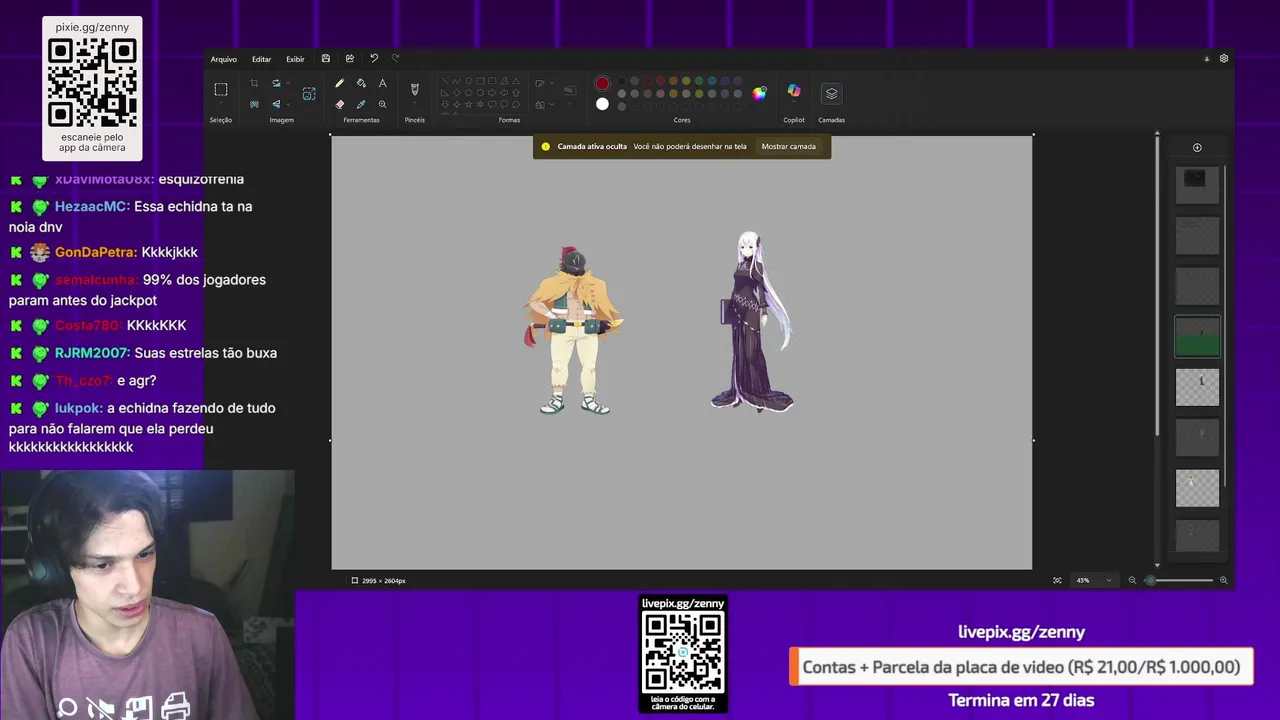Click the rotate image icon

tap(276, 83)
